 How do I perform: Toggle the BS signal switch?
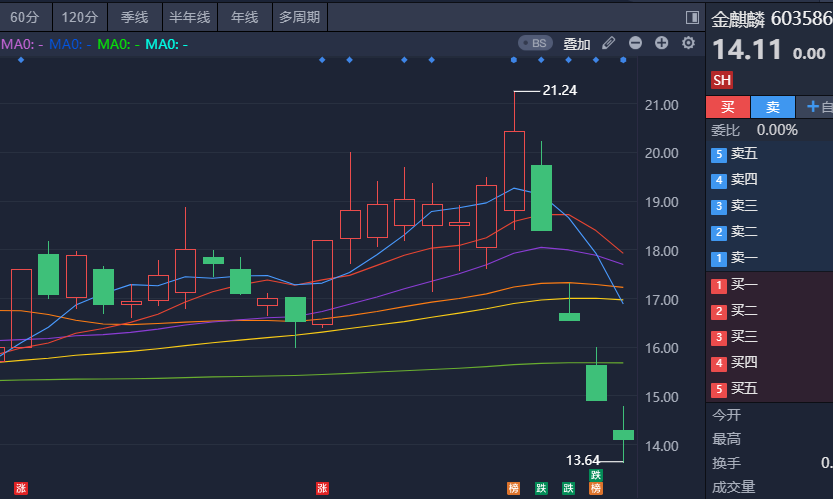(536, 43)
